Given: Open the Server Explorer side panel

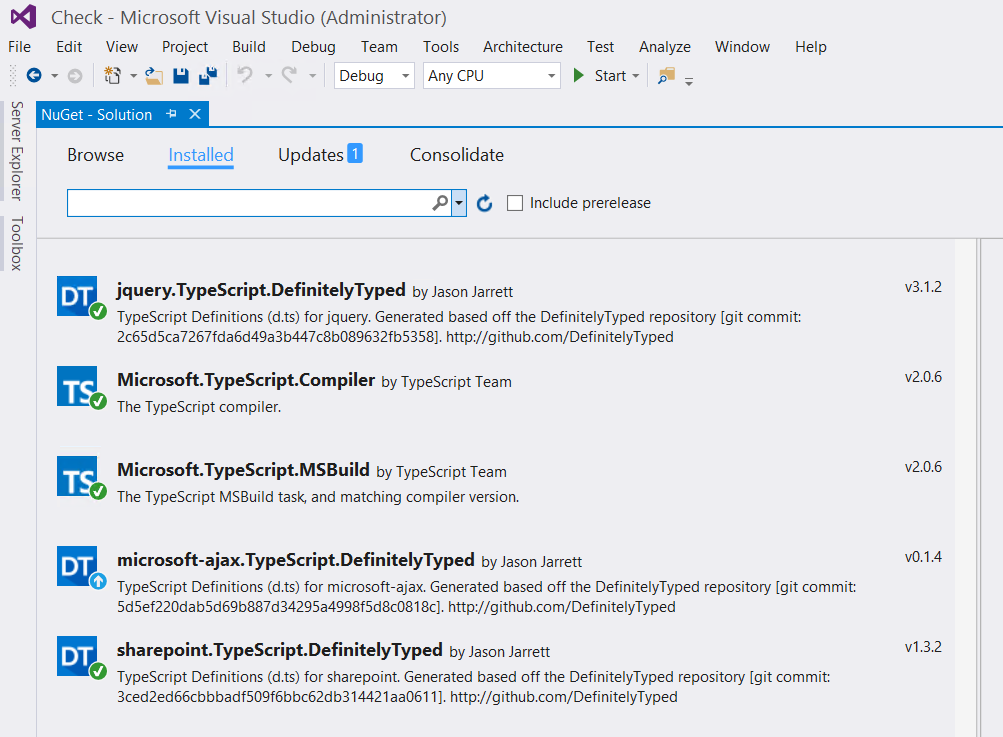Looking at the screenshot, I should coord(17,150).
